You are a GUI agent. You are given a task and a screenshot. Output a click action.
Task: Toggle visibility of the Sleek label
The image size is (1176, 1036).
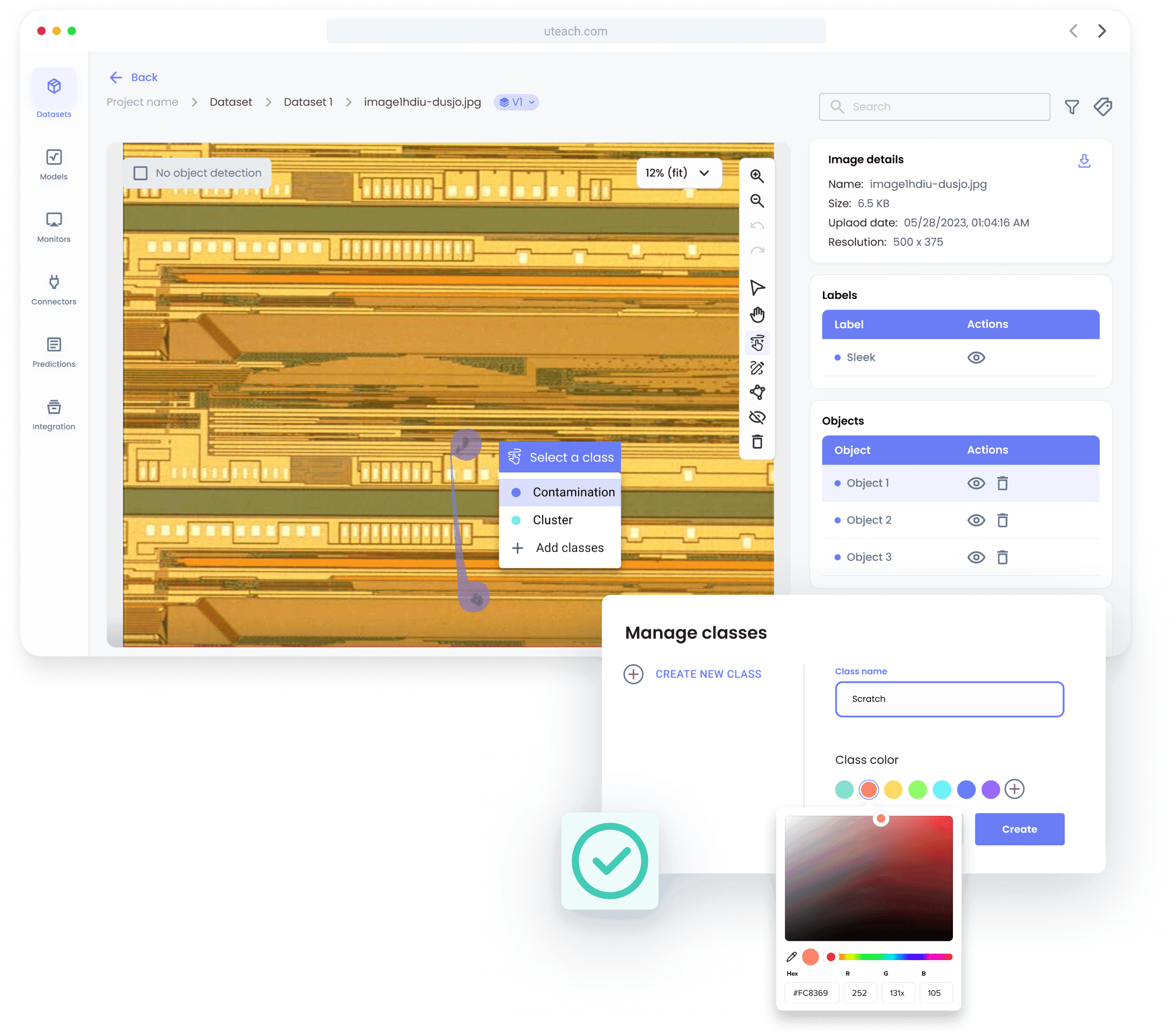pyautogui.click(x=976, y=358)
